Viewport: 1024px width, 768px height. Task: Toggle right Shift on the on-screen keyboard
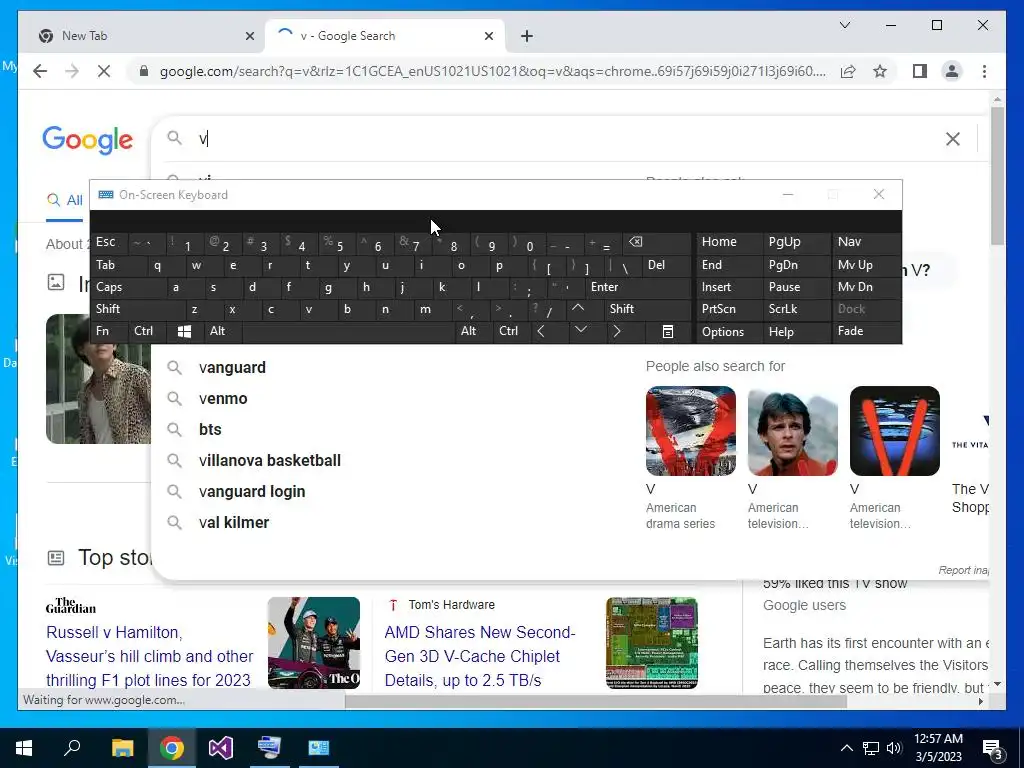pyautogui.click(x=647, y=309)
